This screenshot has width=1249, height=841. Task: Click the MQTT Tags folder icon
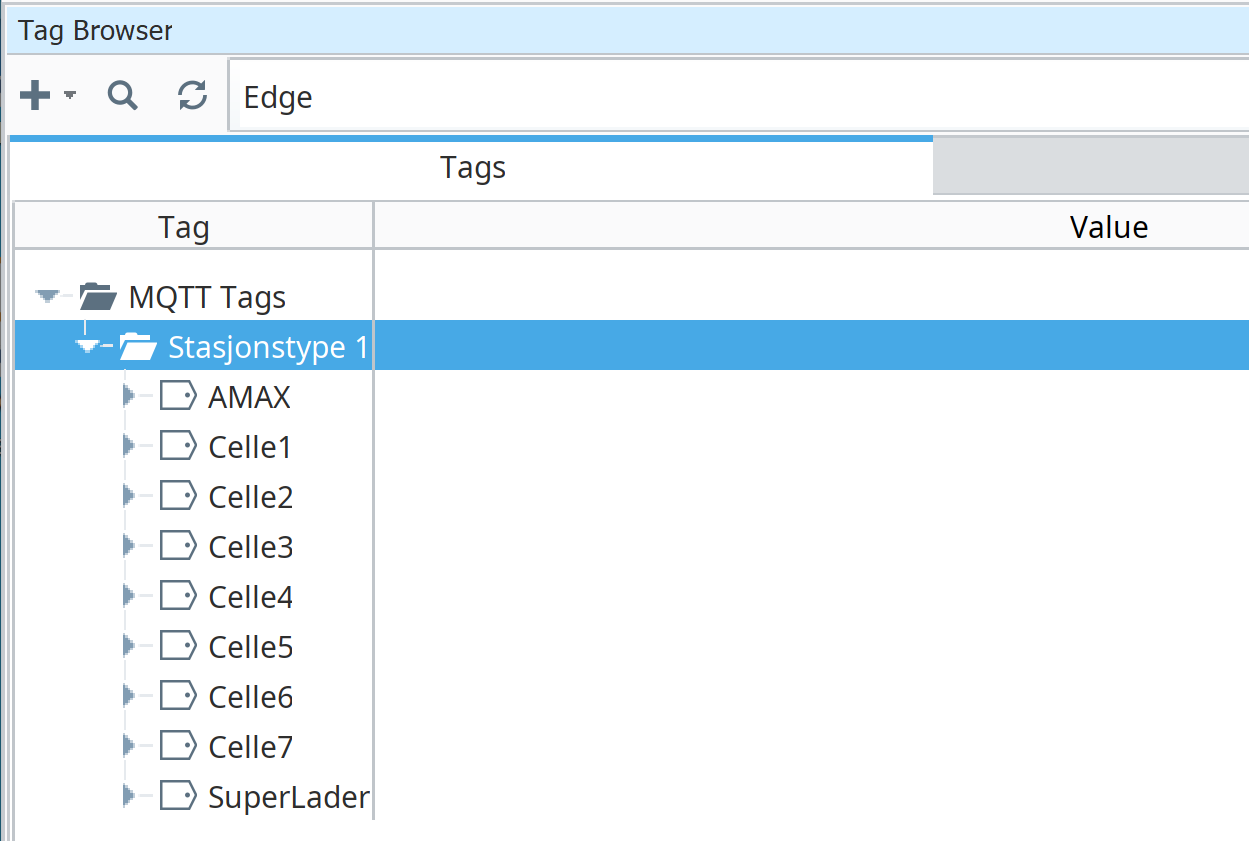click(98, 297)
